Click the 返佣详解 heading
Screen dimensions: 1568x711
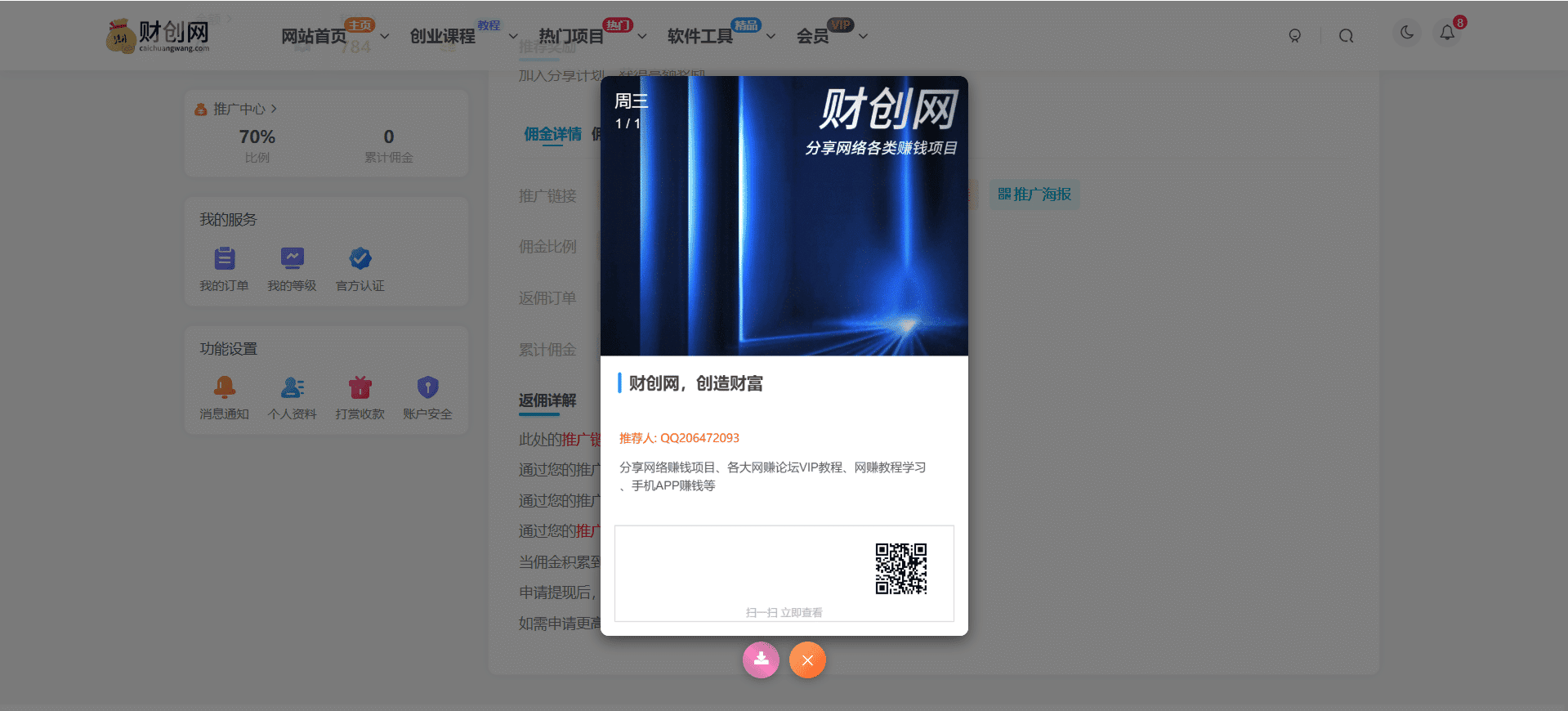click(x=547, y=400)
